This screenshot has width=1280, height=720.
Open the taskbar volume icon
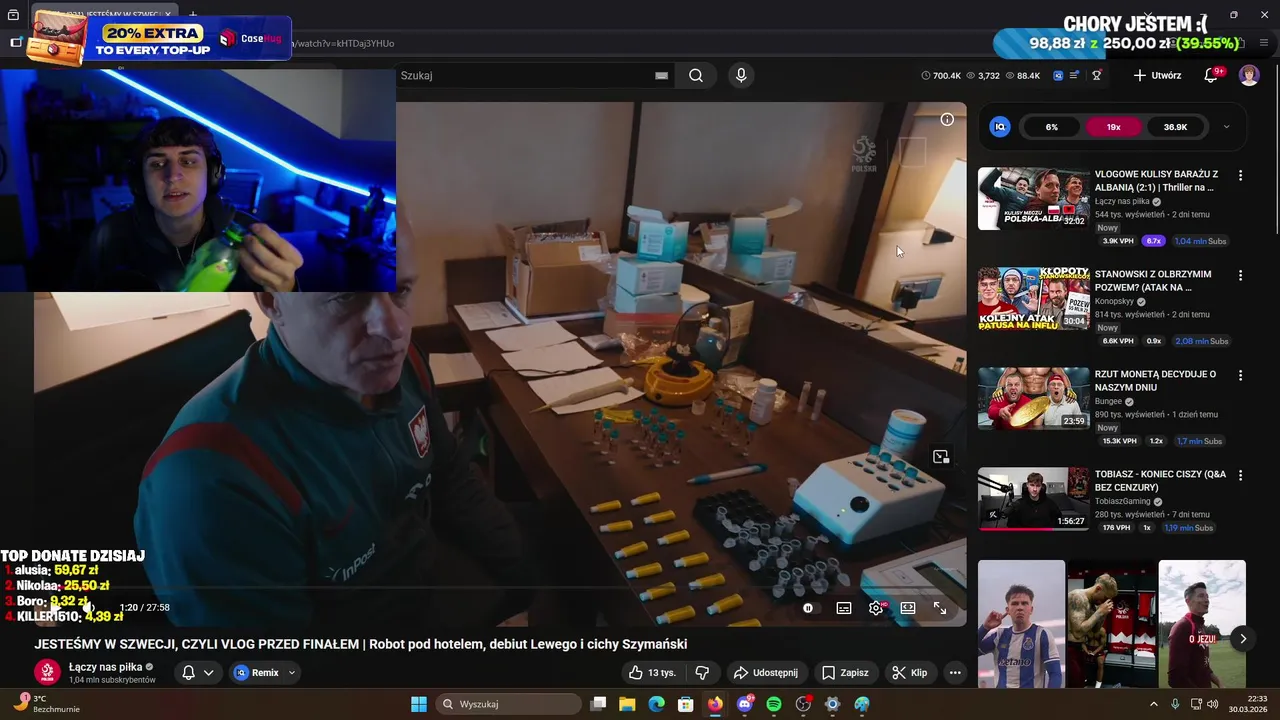1212,704
